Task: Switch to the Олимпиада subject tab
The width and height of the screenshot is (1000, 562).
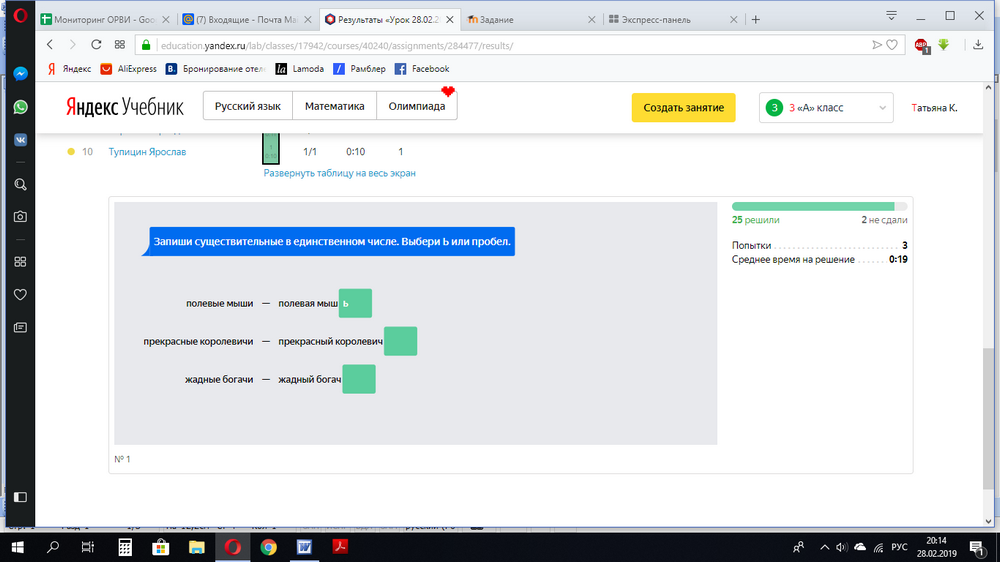Action: (417, 106)
